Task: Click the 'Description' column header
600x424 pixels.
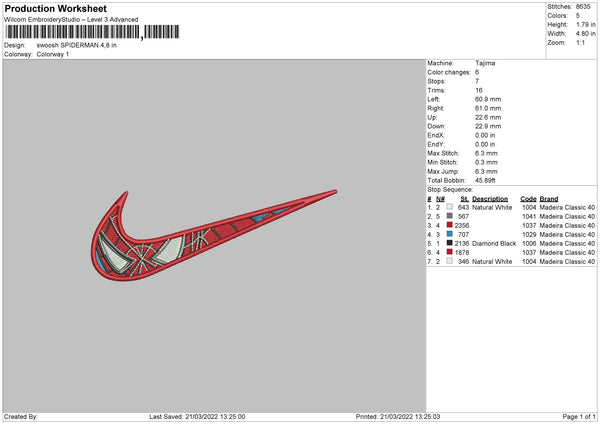Action: click(490, 199)
